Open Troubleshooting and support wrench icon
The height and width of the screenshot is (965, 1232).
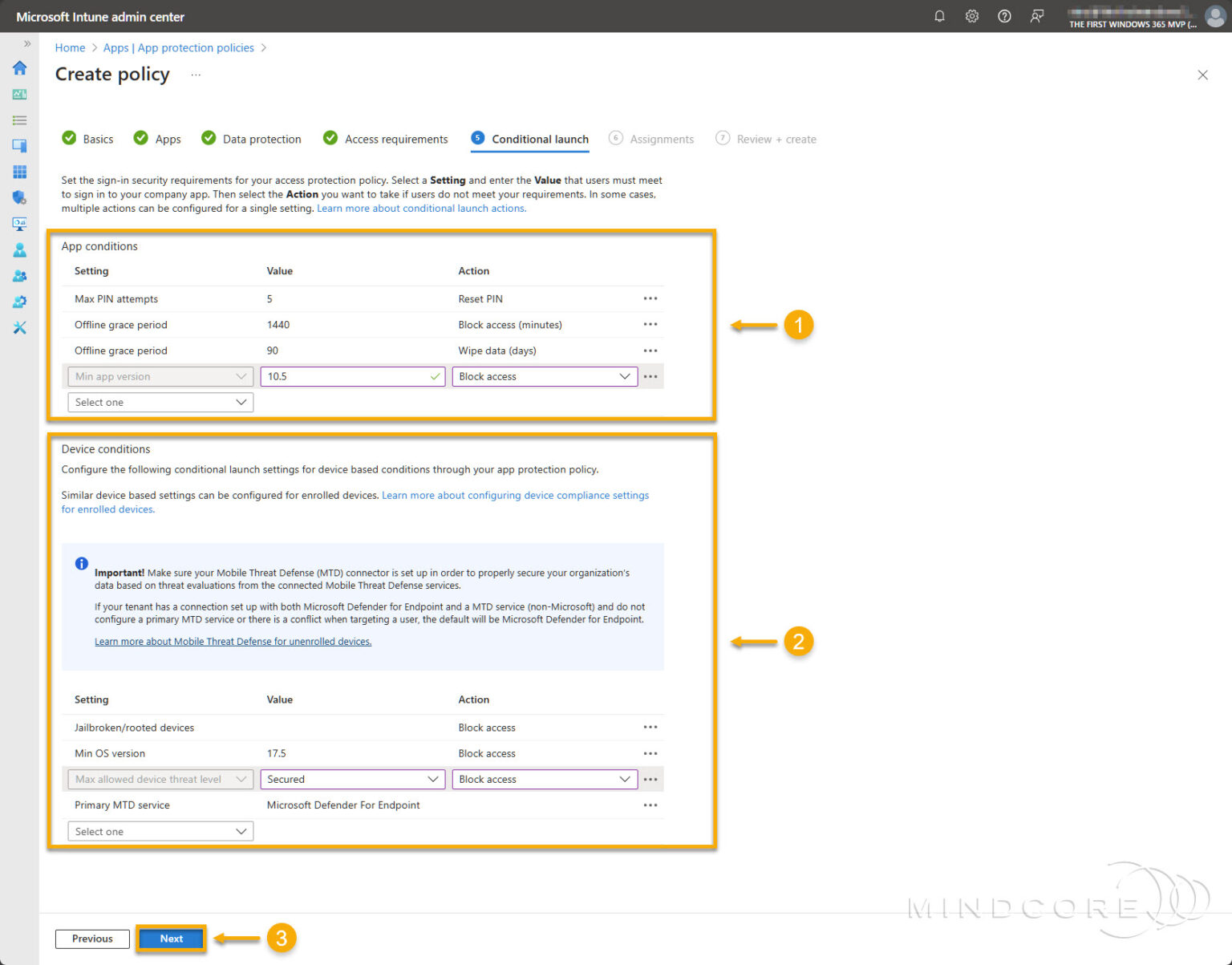click(x=19, y=327)
